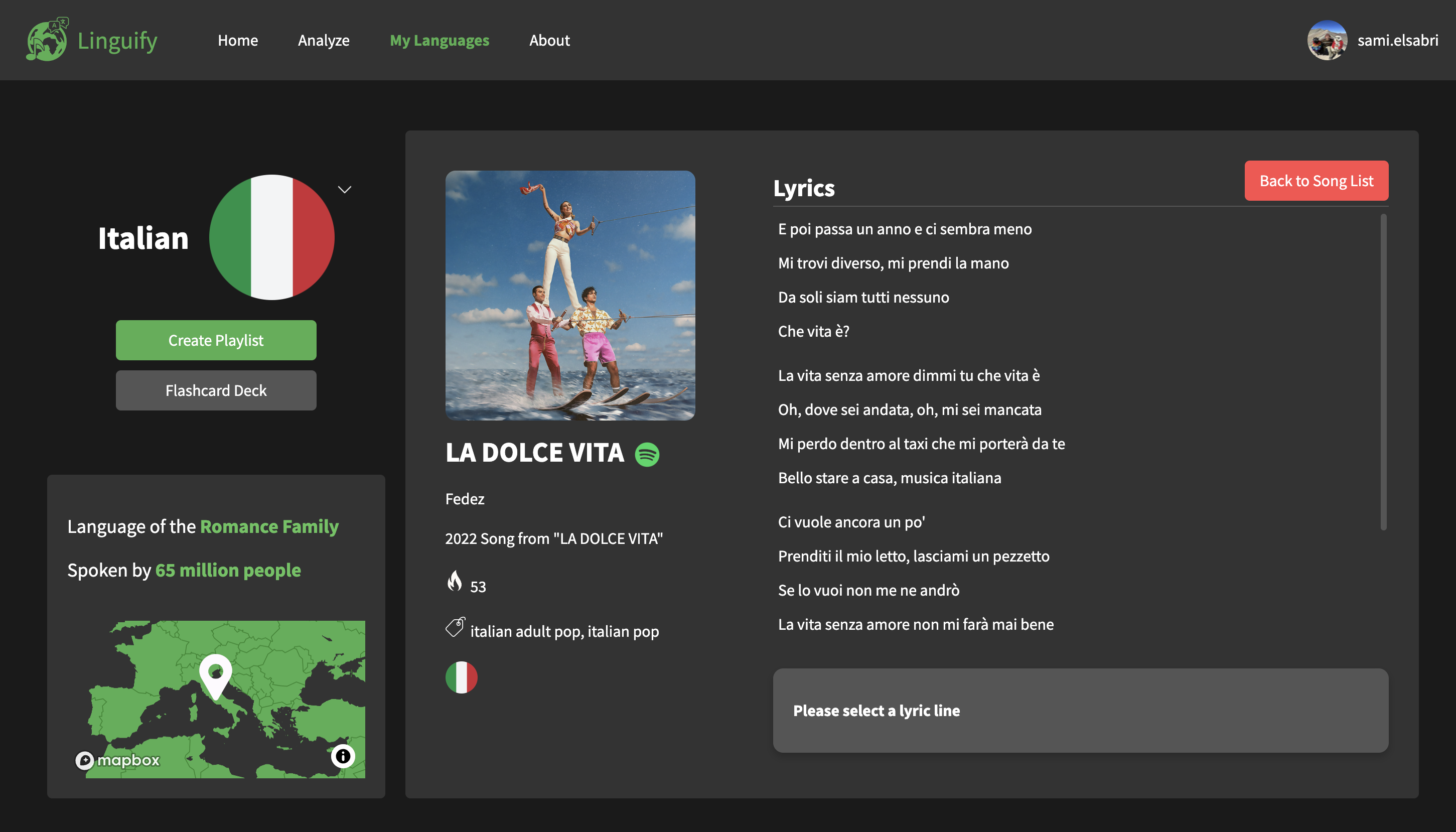This screenshot has width=1456, height=832.
Task: Click the flame popularity icon
Action: pos(455,582)
